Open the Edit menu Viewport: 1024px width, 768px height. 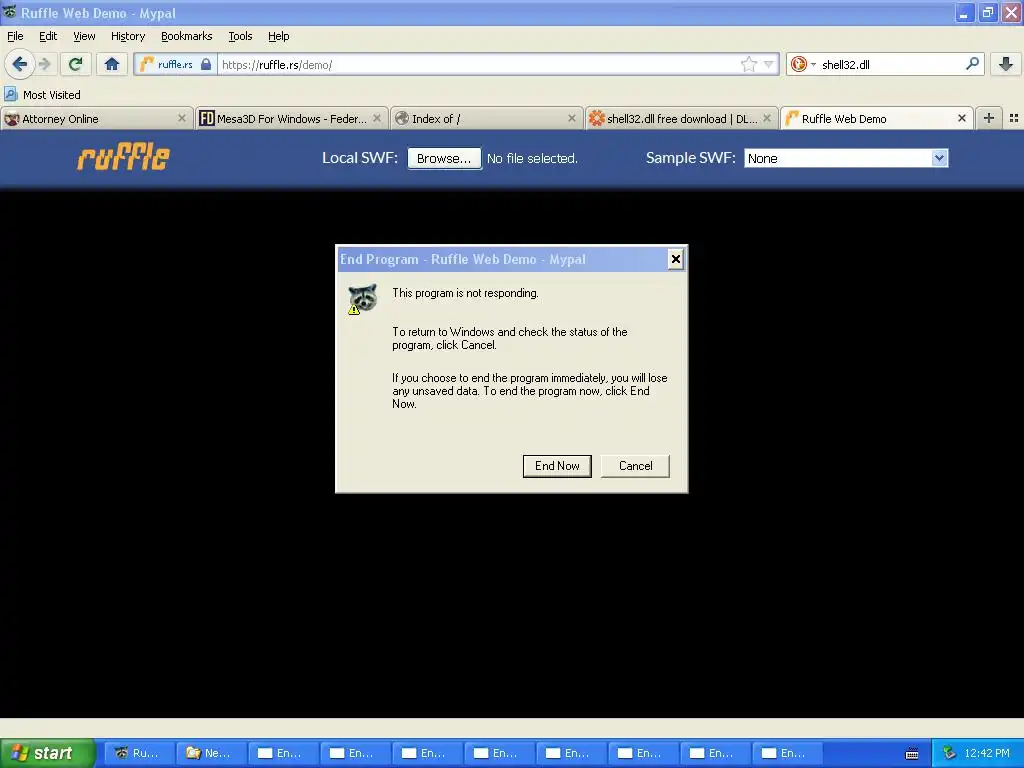tap(48, 36)
